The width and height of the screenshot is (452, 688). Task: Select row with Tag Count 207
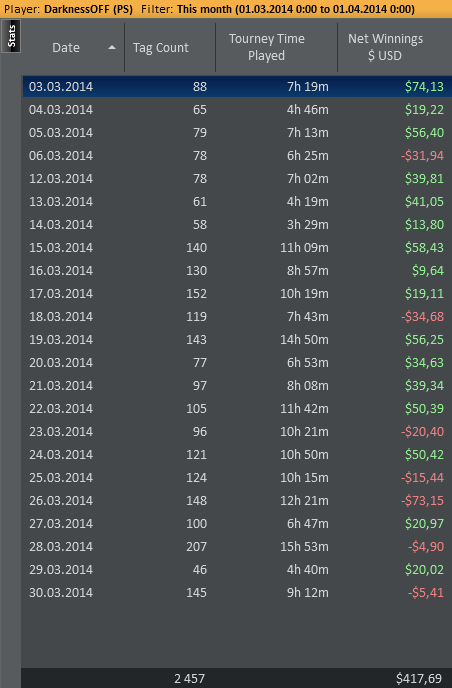[x=237, y=546]
